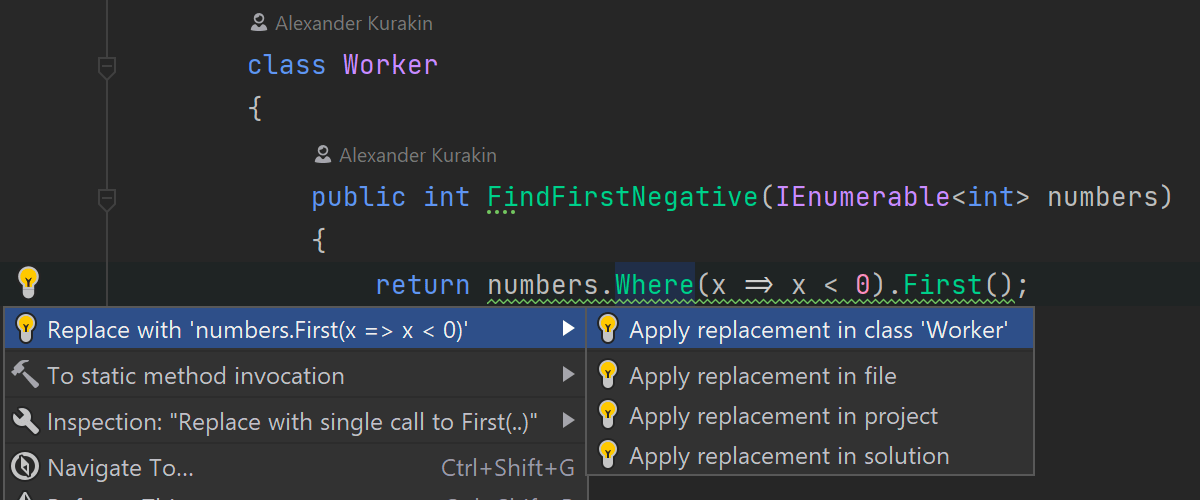Click the lightbulb quick-fix icon in gutter
Screen dimensions: 1200x500
pyautogui.click(x=28, y=281)
